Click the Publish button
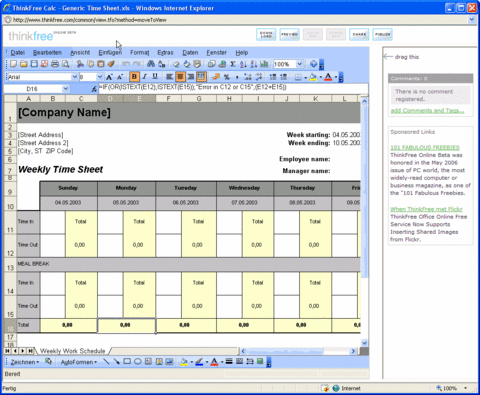This screenshot has height=395, width=480. coord(382,34)
